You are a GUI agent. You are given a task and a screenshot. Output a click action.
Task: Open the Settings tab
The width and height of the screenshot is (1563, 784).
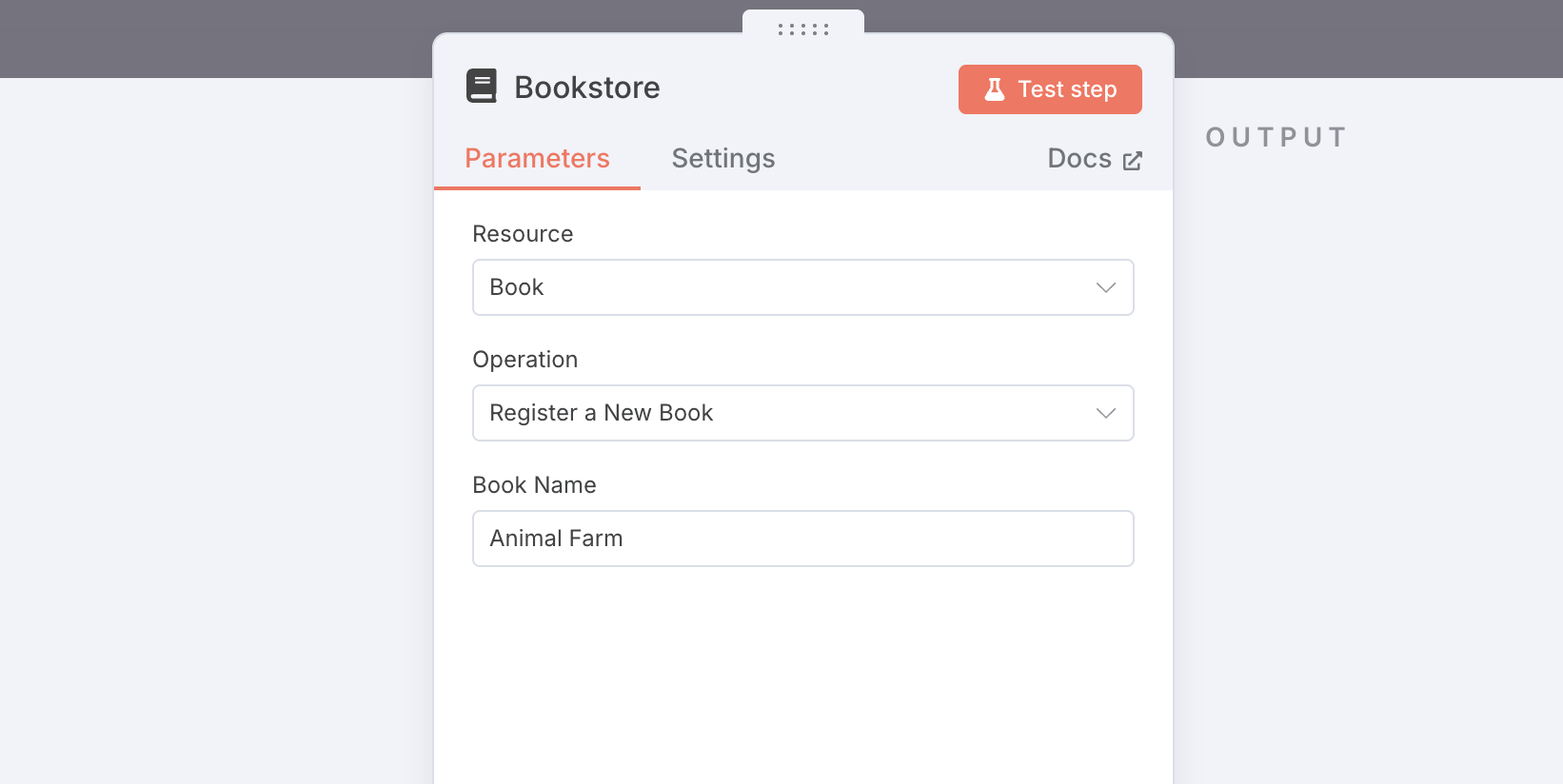pyautogui.click(x=723, y=158)
